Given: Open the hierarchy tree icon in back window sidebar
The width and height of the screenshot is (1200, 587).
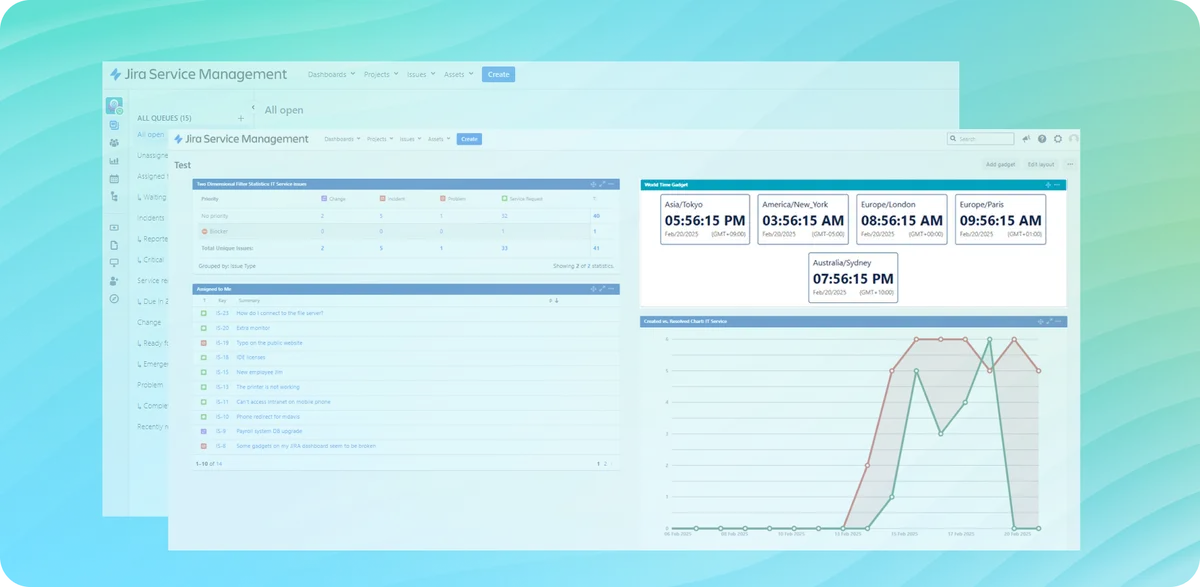Looking at the screenshot, I should tap(114, 197).
